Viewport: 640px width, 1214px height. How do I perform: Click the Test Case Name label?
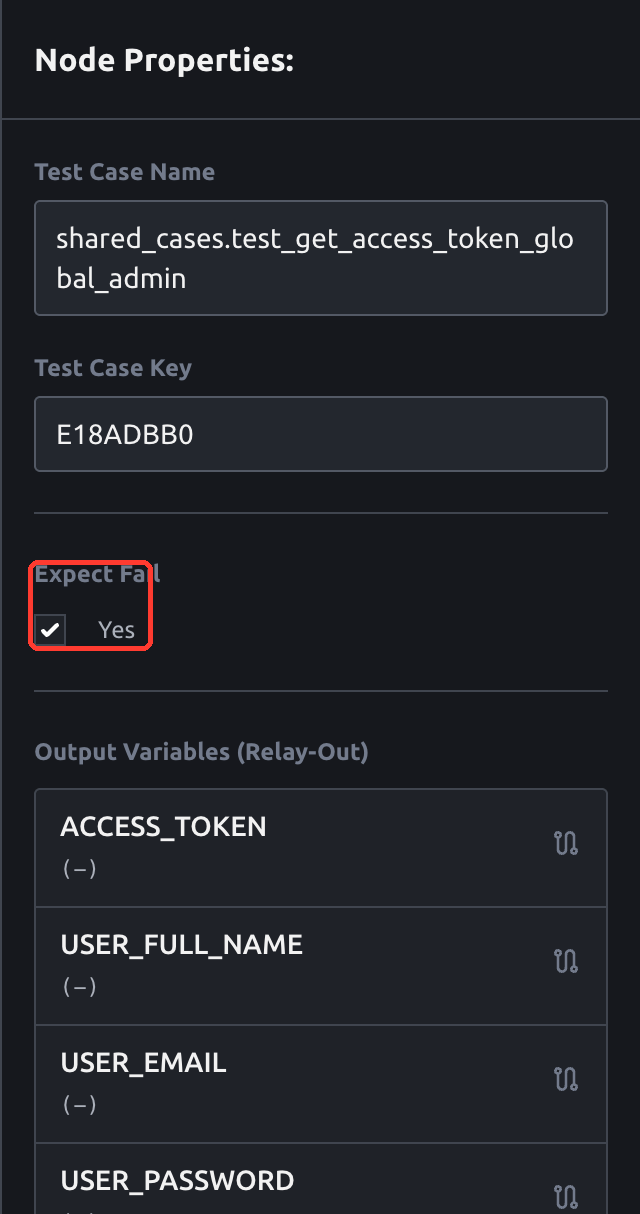click(125, 172)
